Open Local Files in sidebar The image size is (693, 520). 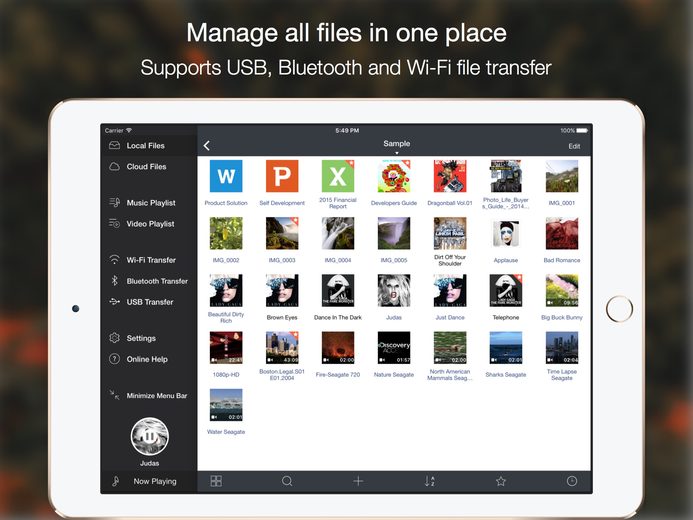coord(149,145)
